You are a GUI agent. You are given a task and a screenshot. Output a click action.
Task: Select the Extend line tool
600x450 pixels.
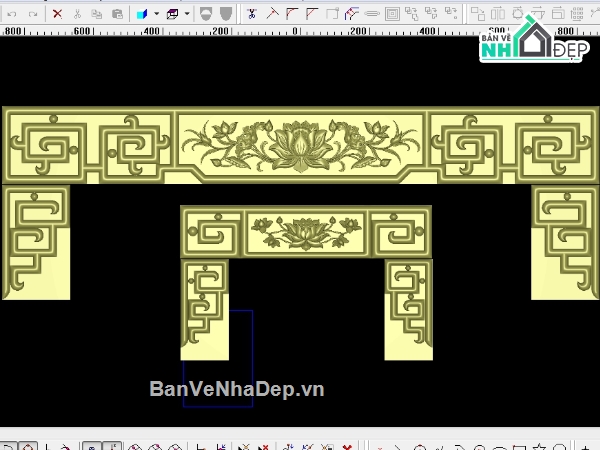[272, 14]
